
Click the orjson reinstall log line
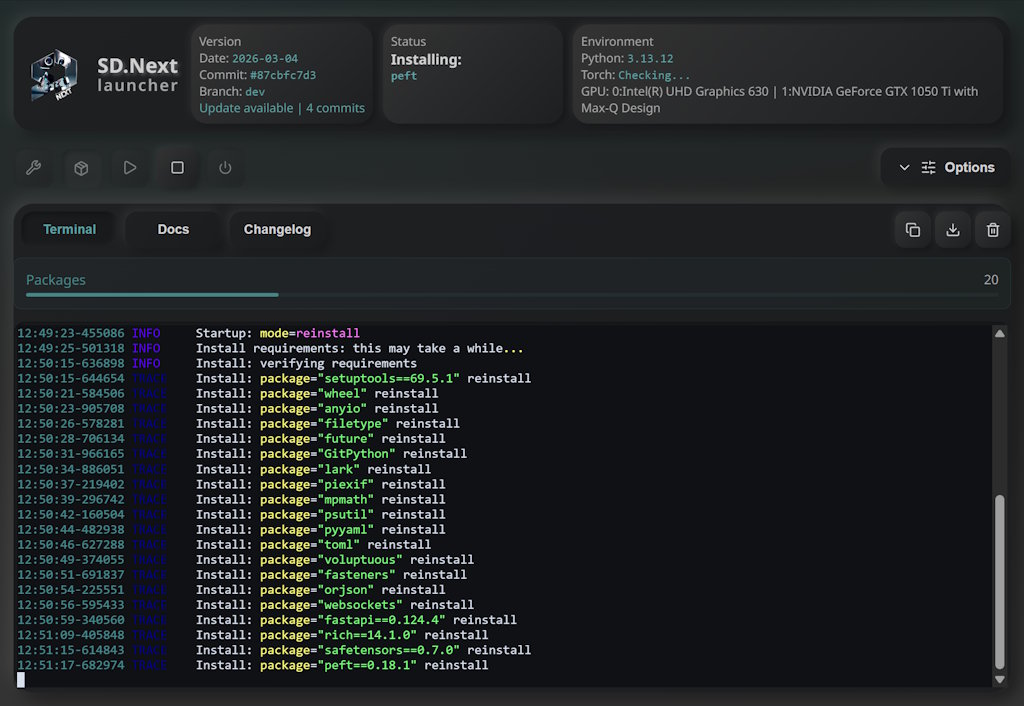[231, 589]
